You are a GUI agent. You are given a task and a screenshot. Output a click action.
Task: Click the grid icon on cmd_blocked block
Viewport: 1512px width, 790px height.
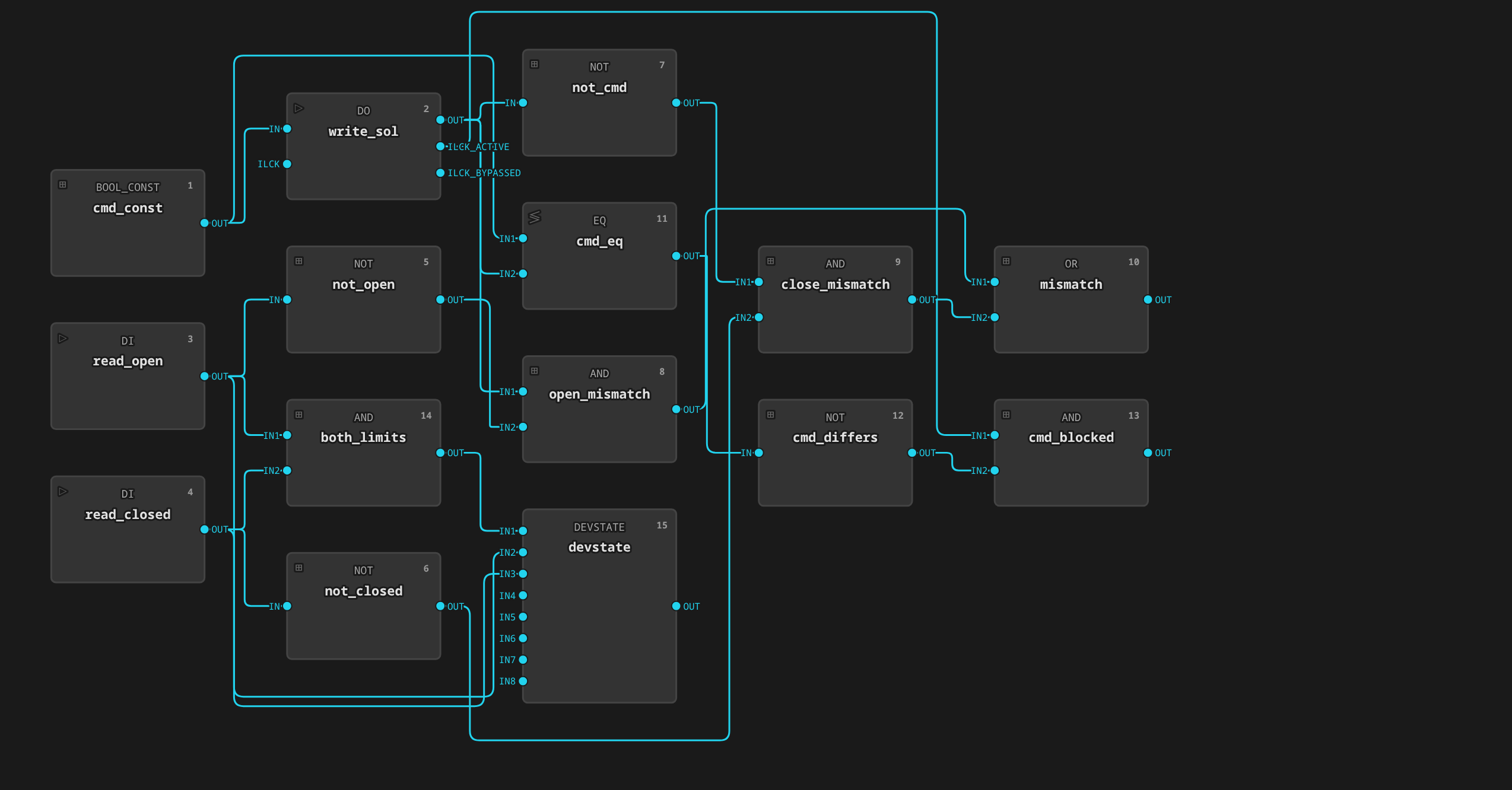(1006, 415)
